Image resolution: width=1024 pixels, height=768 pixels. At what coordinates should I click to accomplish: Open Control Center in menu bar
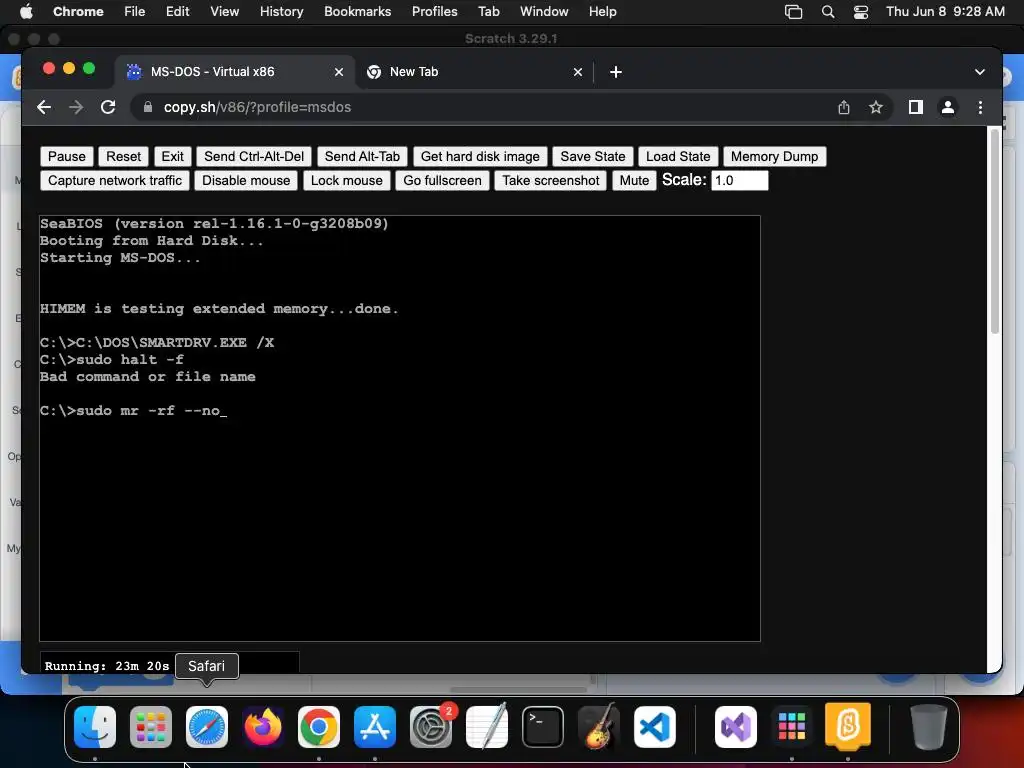861,12
